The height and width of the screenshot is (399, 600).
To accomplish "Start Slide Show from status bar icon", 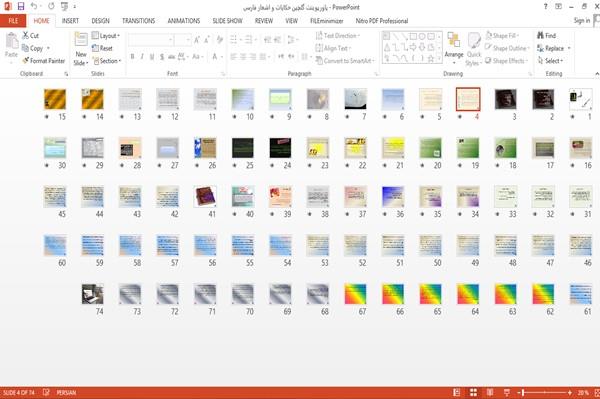I will (507, 392).
